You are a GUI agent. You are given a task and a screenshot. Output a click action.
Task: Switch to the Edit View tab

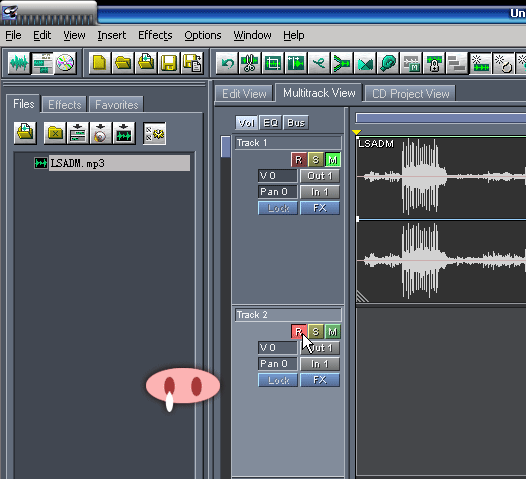(244, 94)
